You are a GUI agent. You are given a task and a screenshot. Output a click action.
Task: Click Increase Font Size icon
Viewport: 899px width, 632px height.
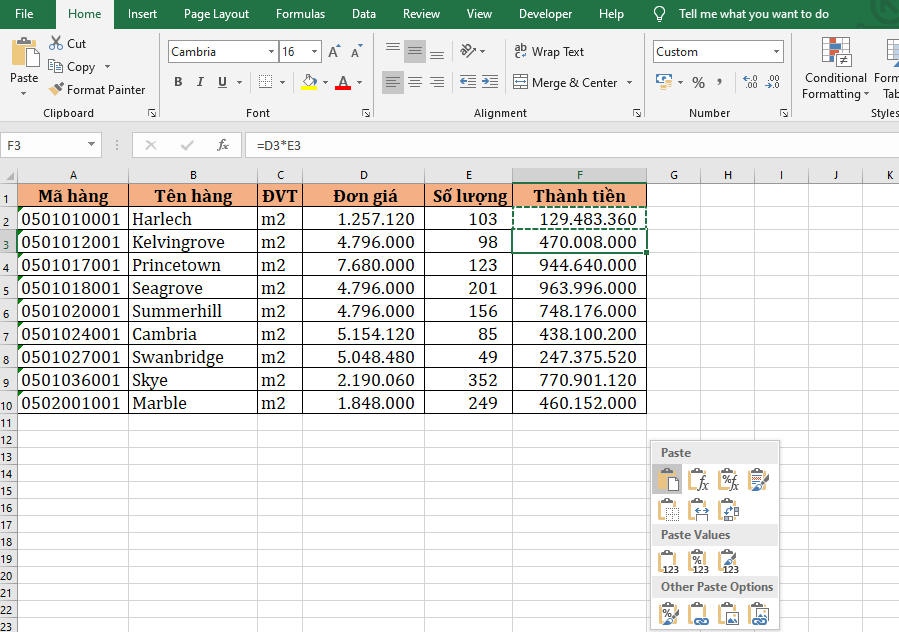(x=335, y=52)
